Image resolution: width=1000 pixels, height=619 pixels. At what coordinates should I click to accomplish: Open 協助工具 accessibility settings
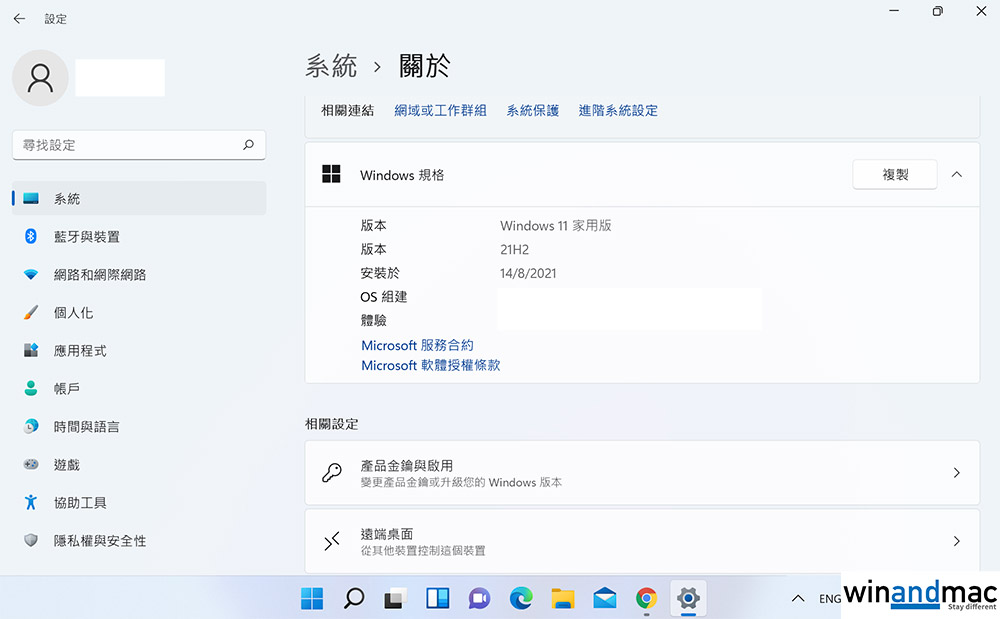(x=79, y=503)
